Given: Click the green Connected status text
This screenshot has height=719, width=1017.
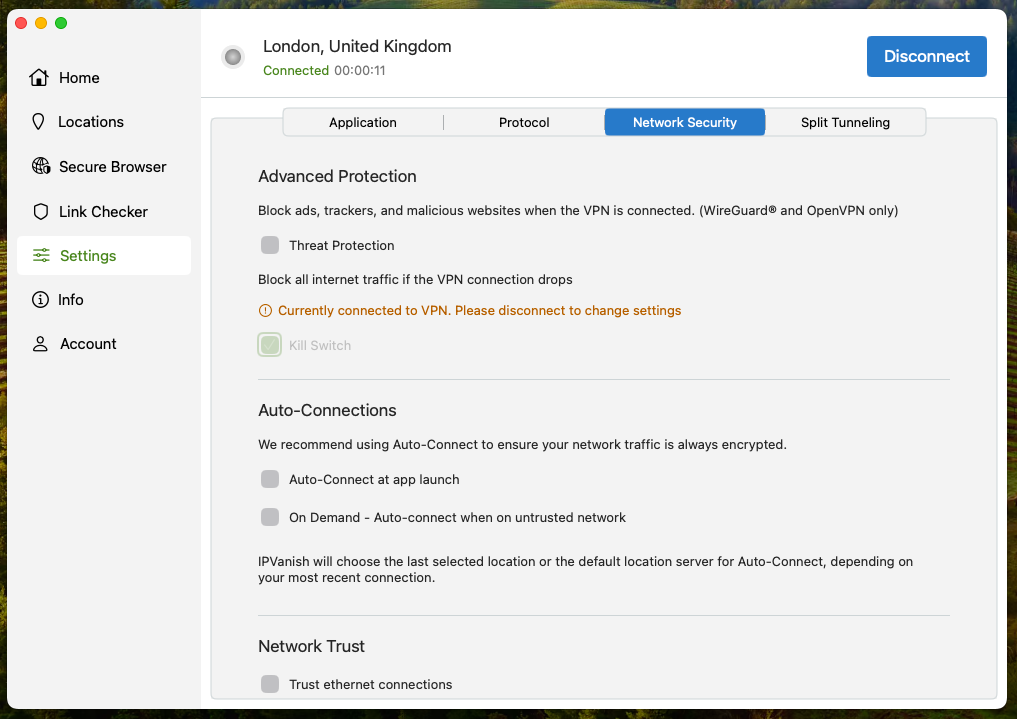Looking at the screenshot, I should 296,71.
